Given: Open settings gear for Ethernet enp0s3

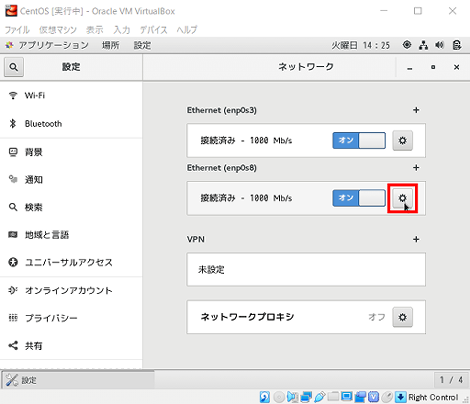Looking at the screenshot, I should (x=402, y=140).
